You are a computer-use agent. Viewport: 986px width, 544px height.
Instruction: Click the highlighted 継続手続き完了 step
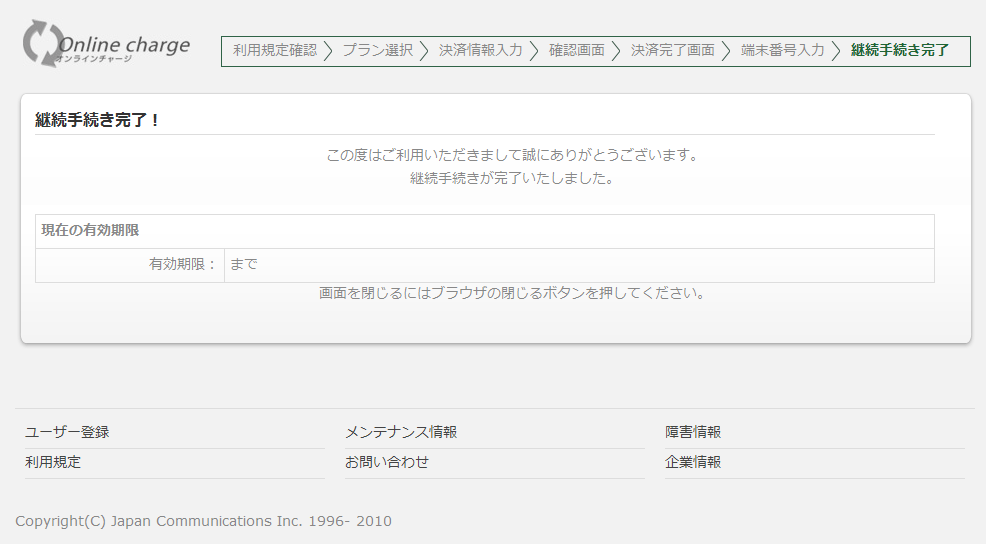pos(900,50)
